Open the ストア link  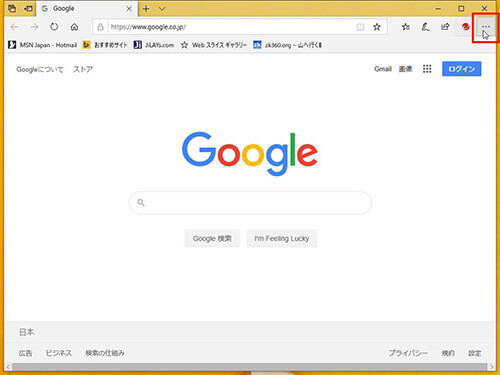pos(83,69)
